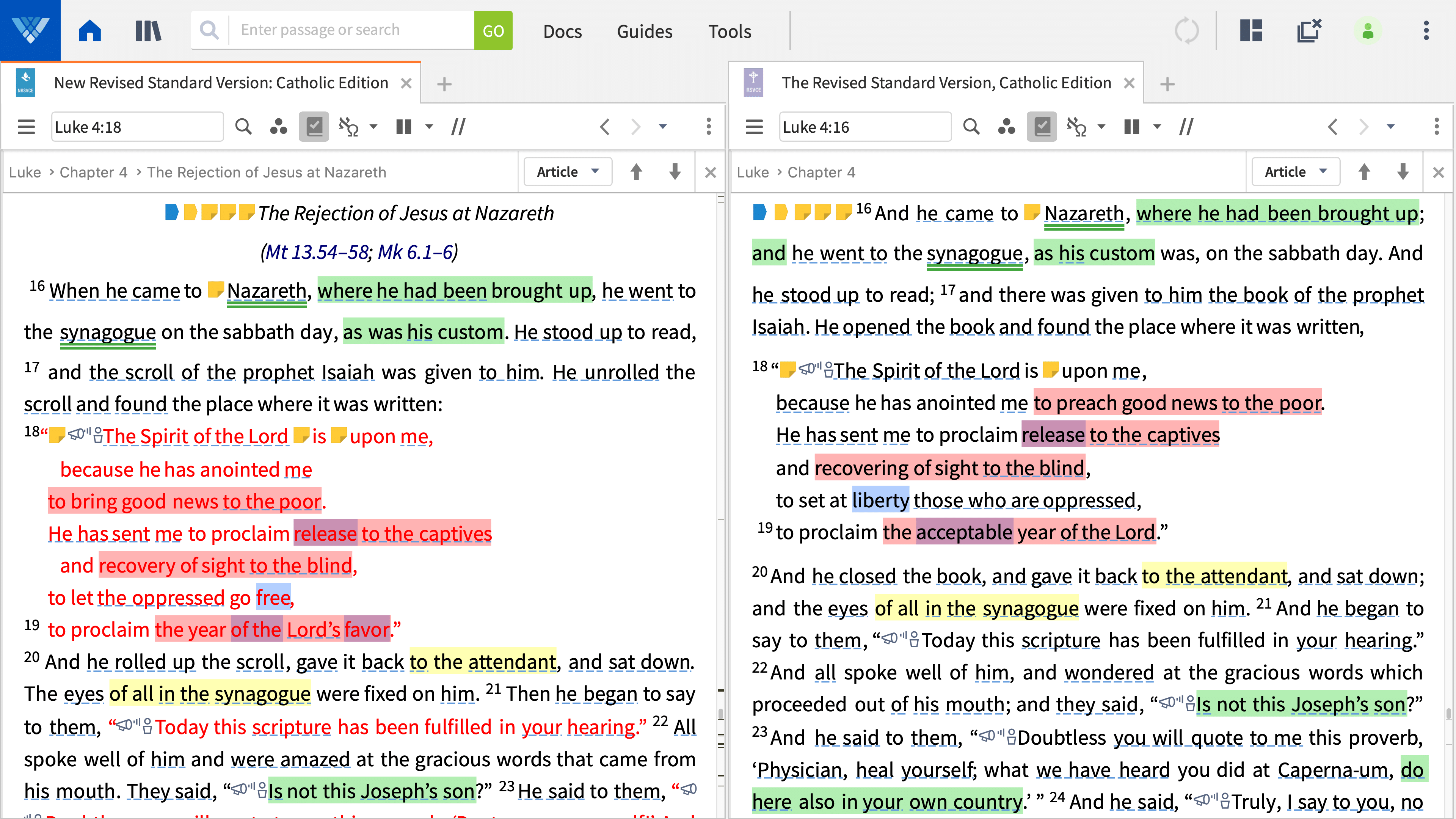Click blue note marker beside Rejection heading
1456x819 pixels.
(171, 212)
